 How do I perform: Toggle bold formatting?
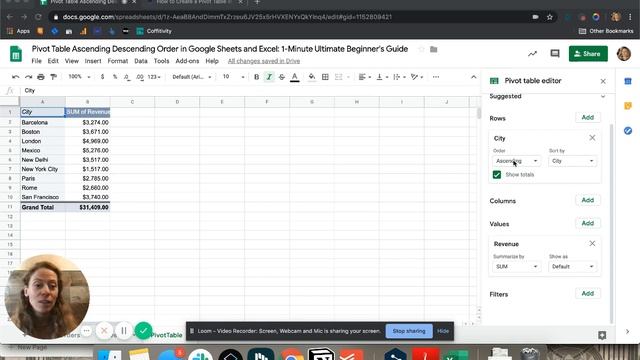point(256,77)
